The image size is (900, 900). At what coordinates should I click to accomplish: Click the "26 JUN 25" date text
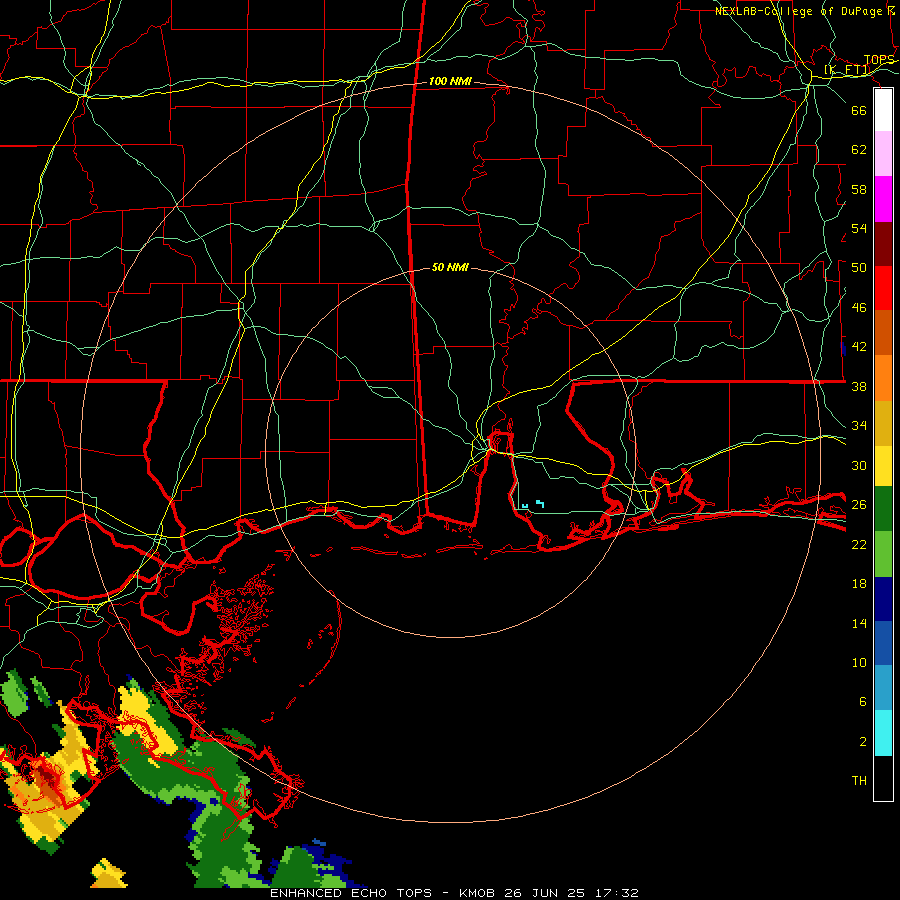pyautogui.click(x=545, y=893)
